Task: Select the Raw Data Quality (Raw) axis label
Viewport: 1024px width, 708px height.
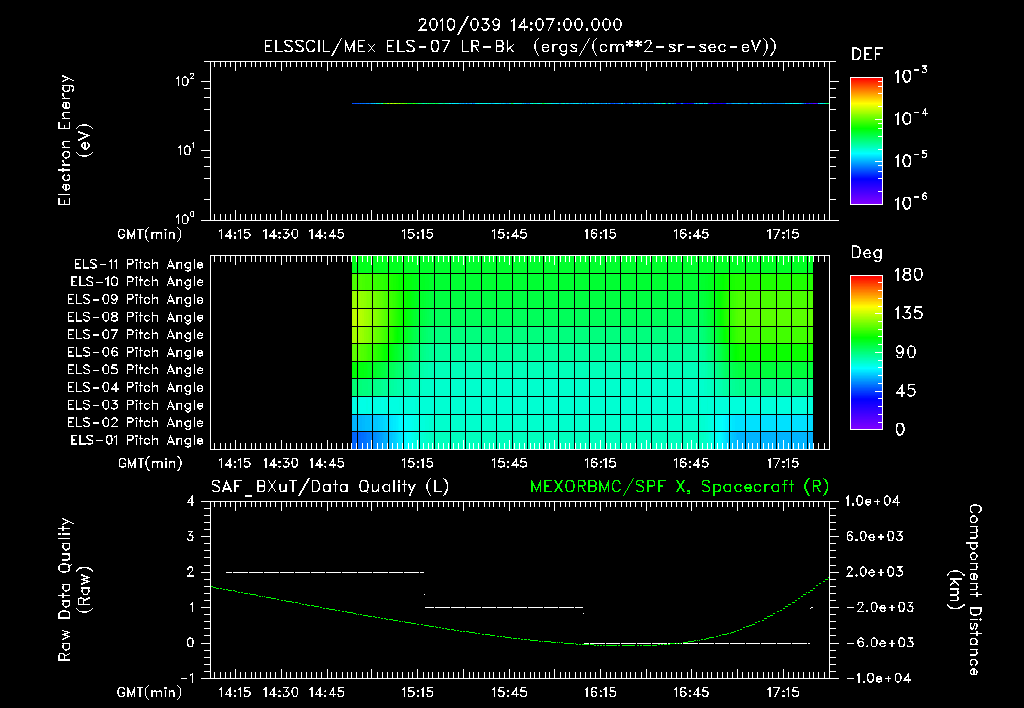Action: 74,590
